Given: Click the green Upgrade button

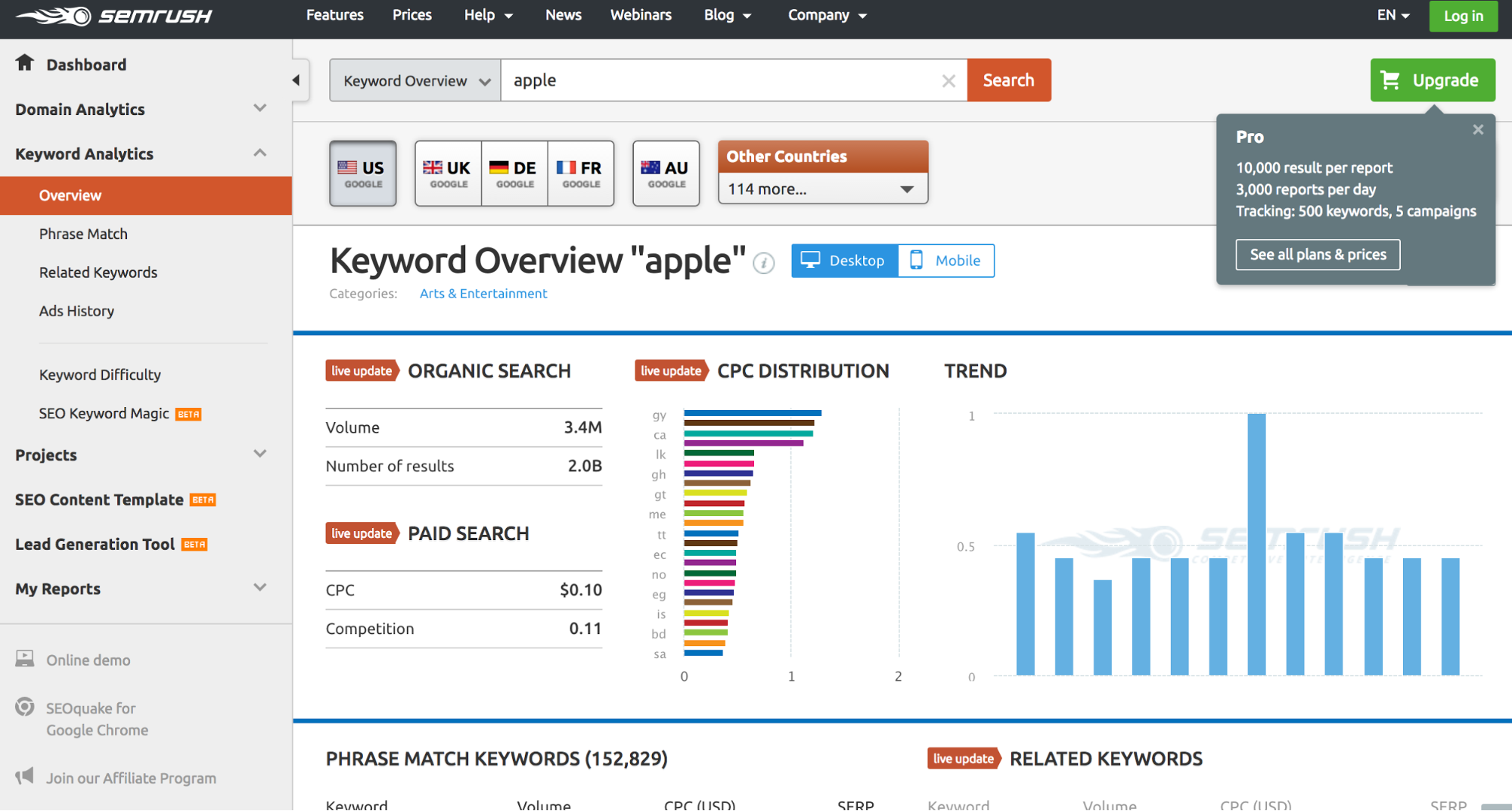Looking at the screenshot, I should pyautogui.click(x=1433, y=80).
